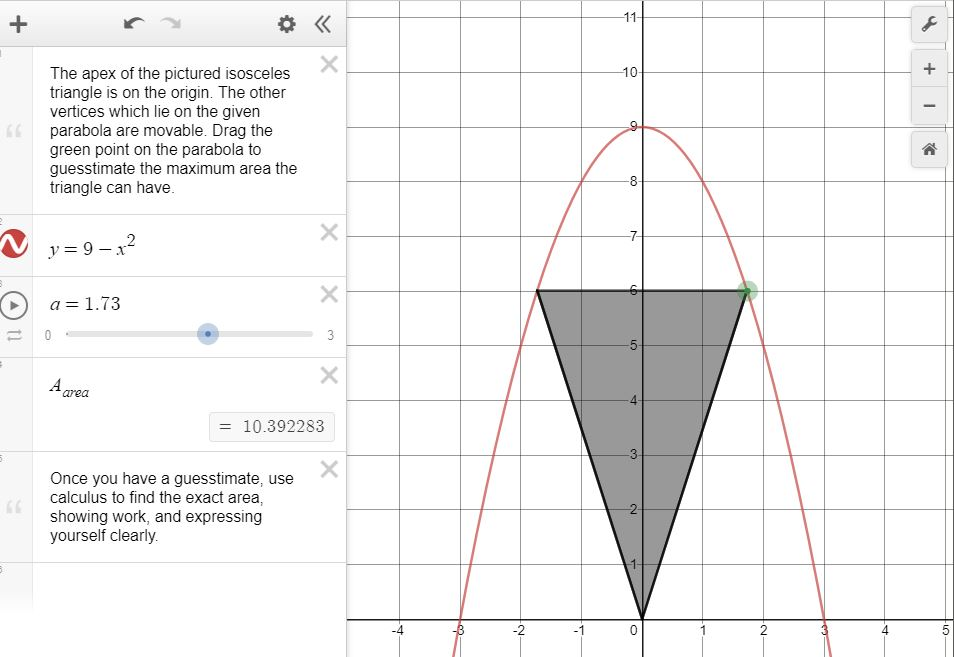954x657 pixels.
Task: Toggle visibility of the parabola's colored icon
Action: tap(14, 243)
